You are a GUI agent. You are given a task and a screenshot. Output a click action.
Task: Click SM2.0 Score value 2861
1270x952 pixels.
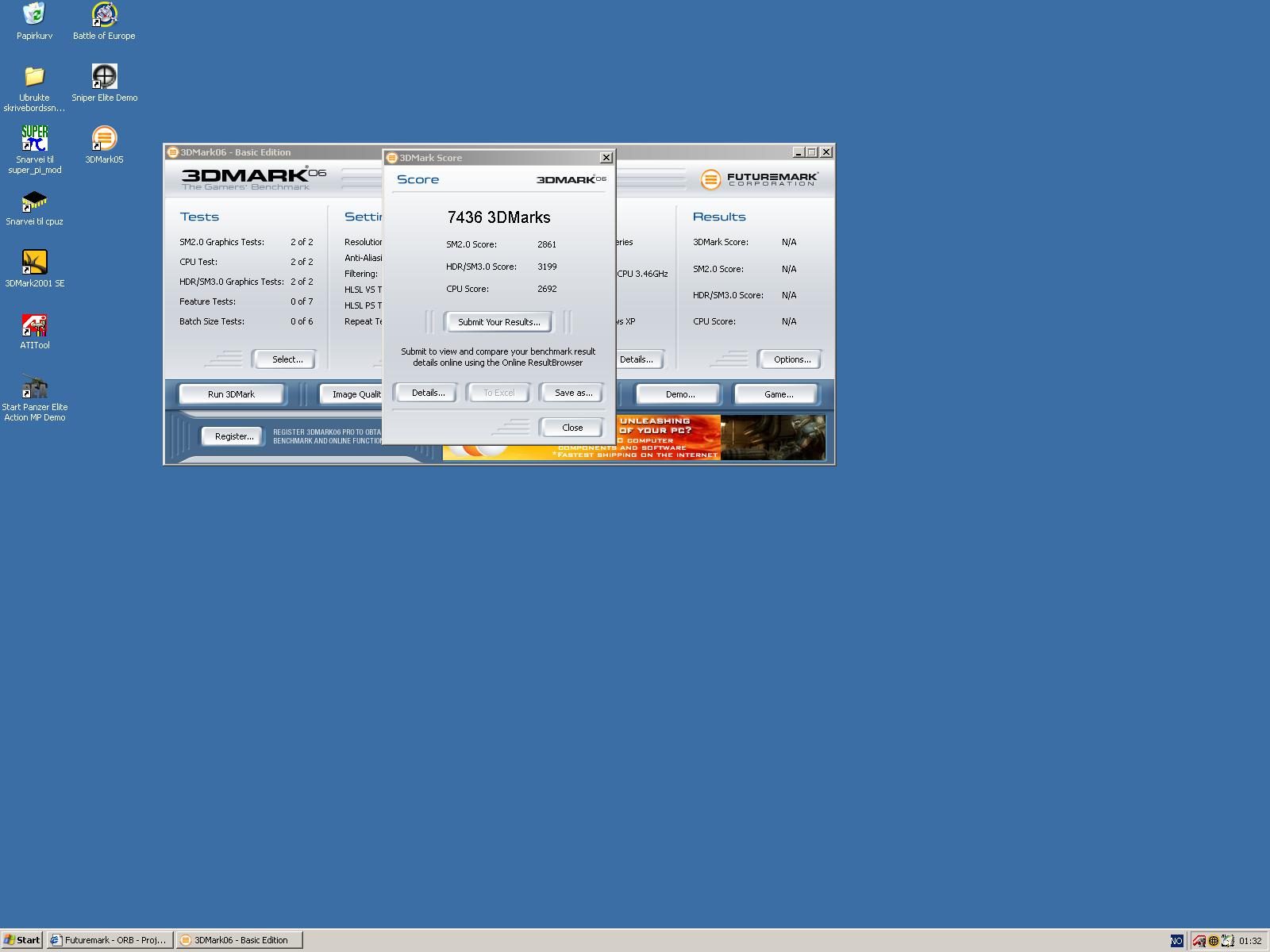pyautogui.click(x=547, y=244)
